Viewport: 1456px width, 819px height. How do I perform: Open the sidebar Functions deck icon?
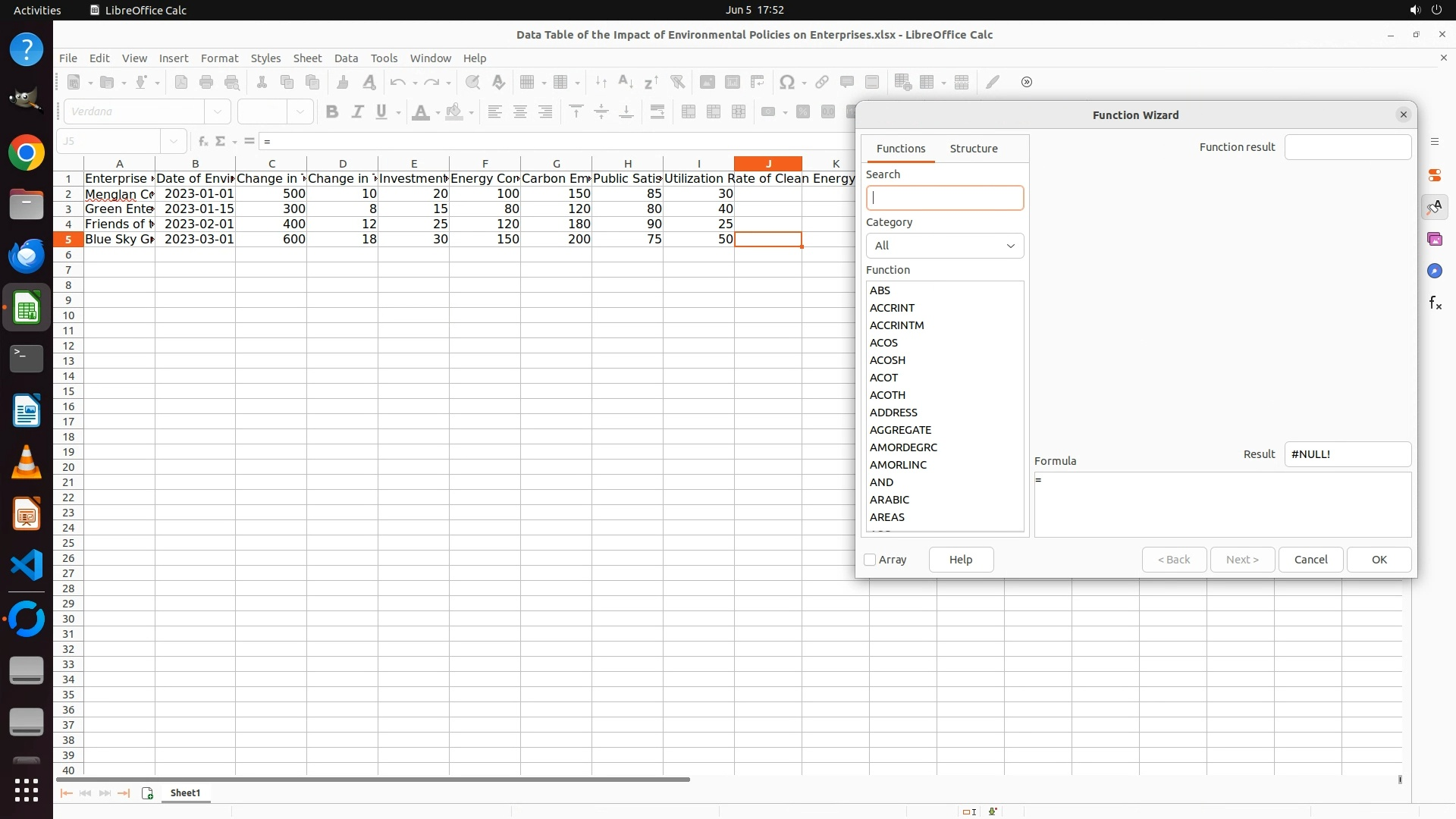pyautogui.click(x=1435, y=303)
